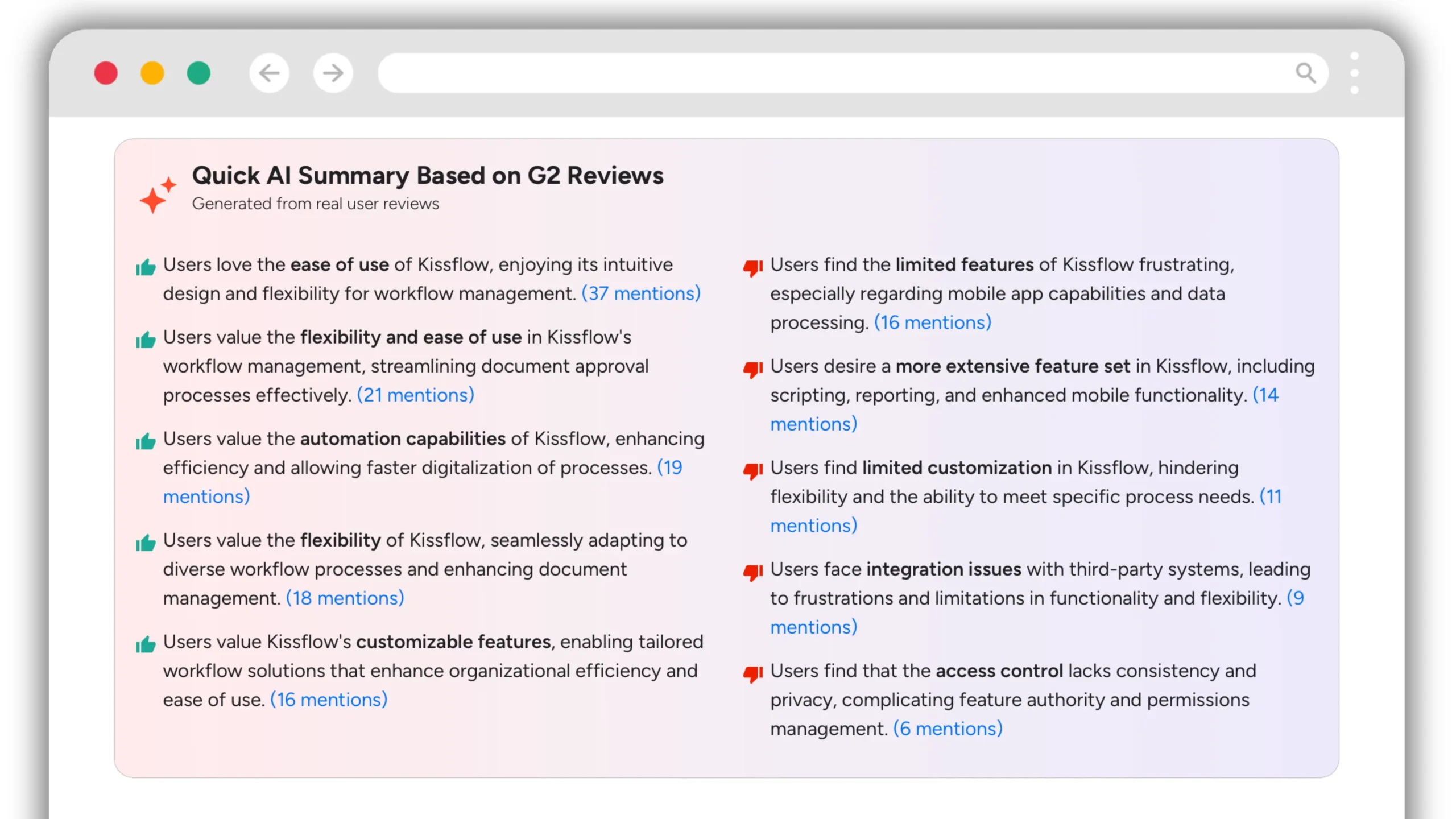This screenshot has width=1456, height=819.
Task: Click bold text 'automation capabilities'
Action: [403, 439]
